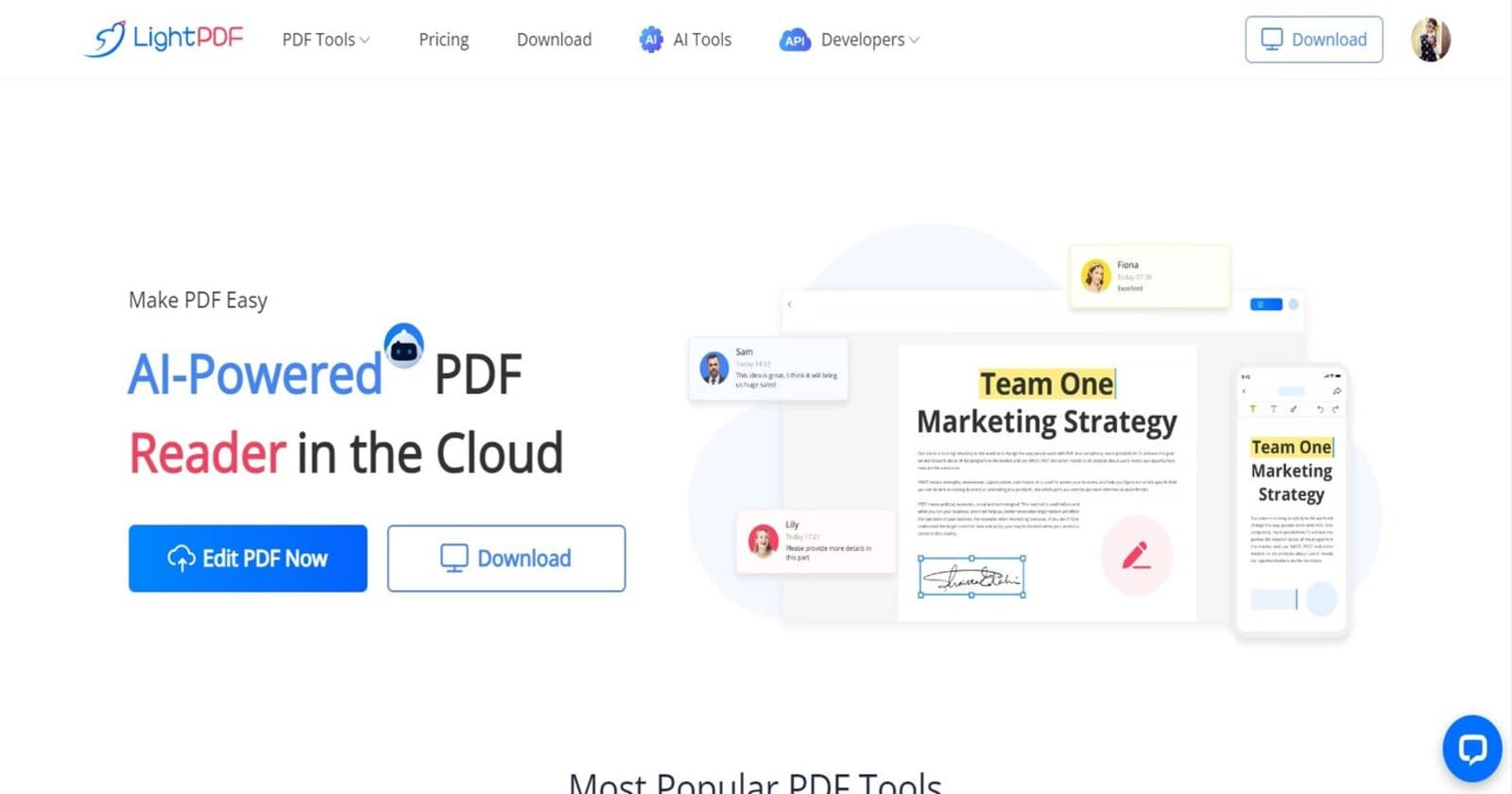Open the live chat support bubble
The image size is (1512, 794).
point(1472,749)
